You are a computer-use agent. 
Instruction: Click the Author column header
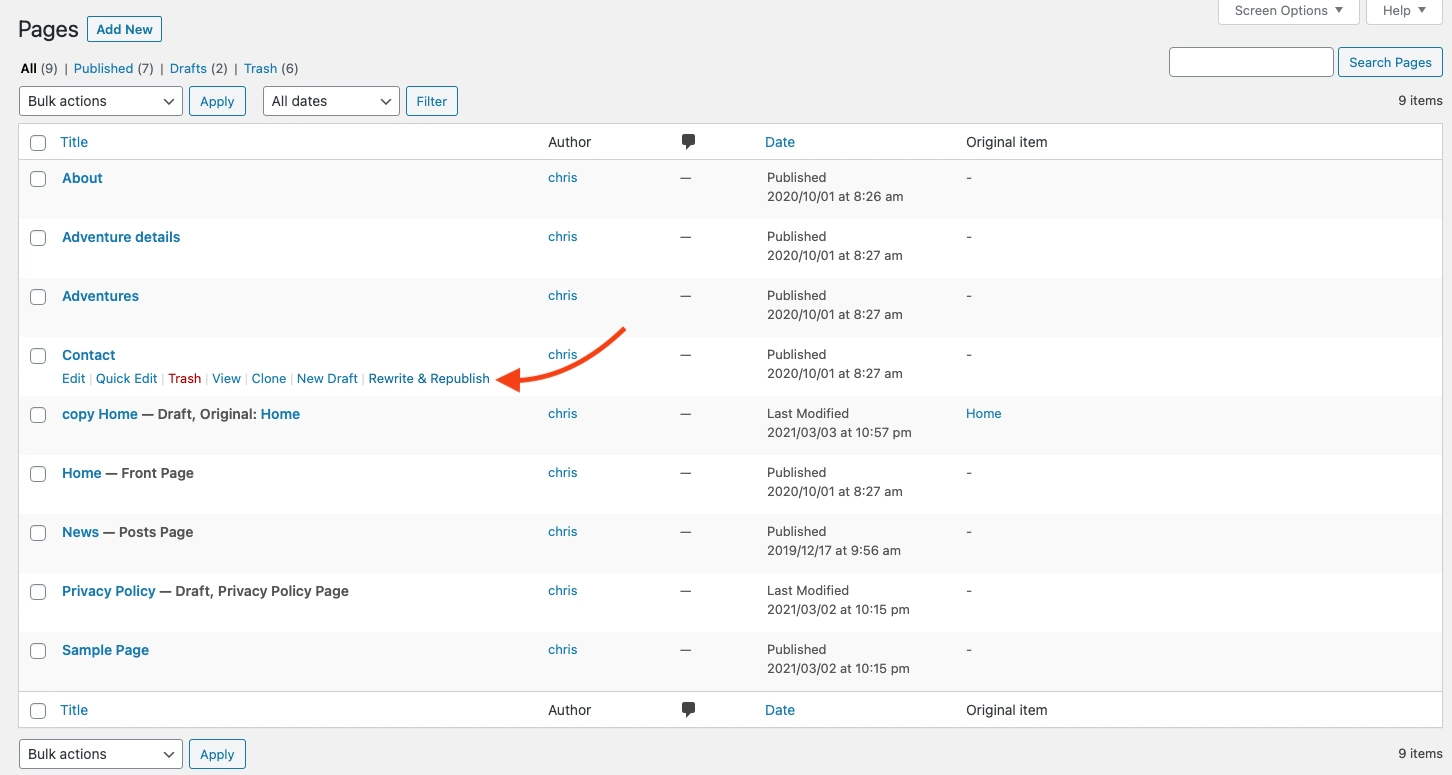(x=570, y=142)
